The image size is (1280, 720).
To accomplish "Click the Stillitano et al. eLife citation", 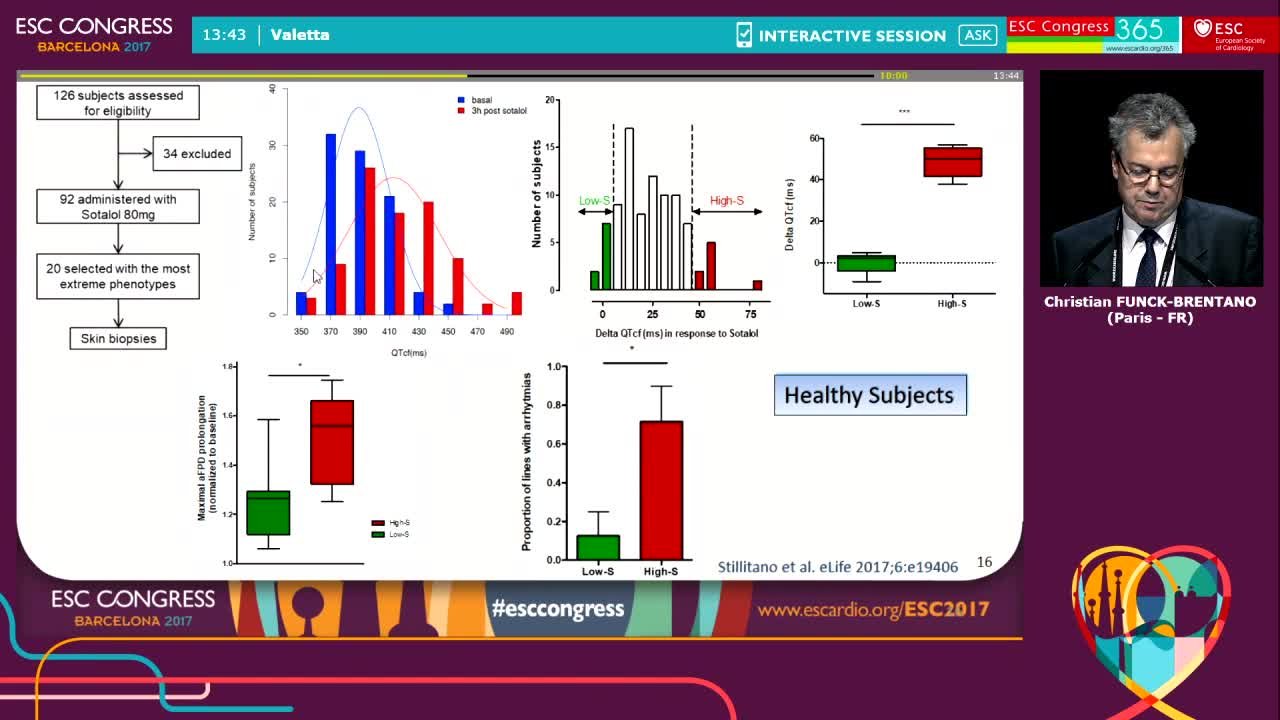I will pos(838,567).
